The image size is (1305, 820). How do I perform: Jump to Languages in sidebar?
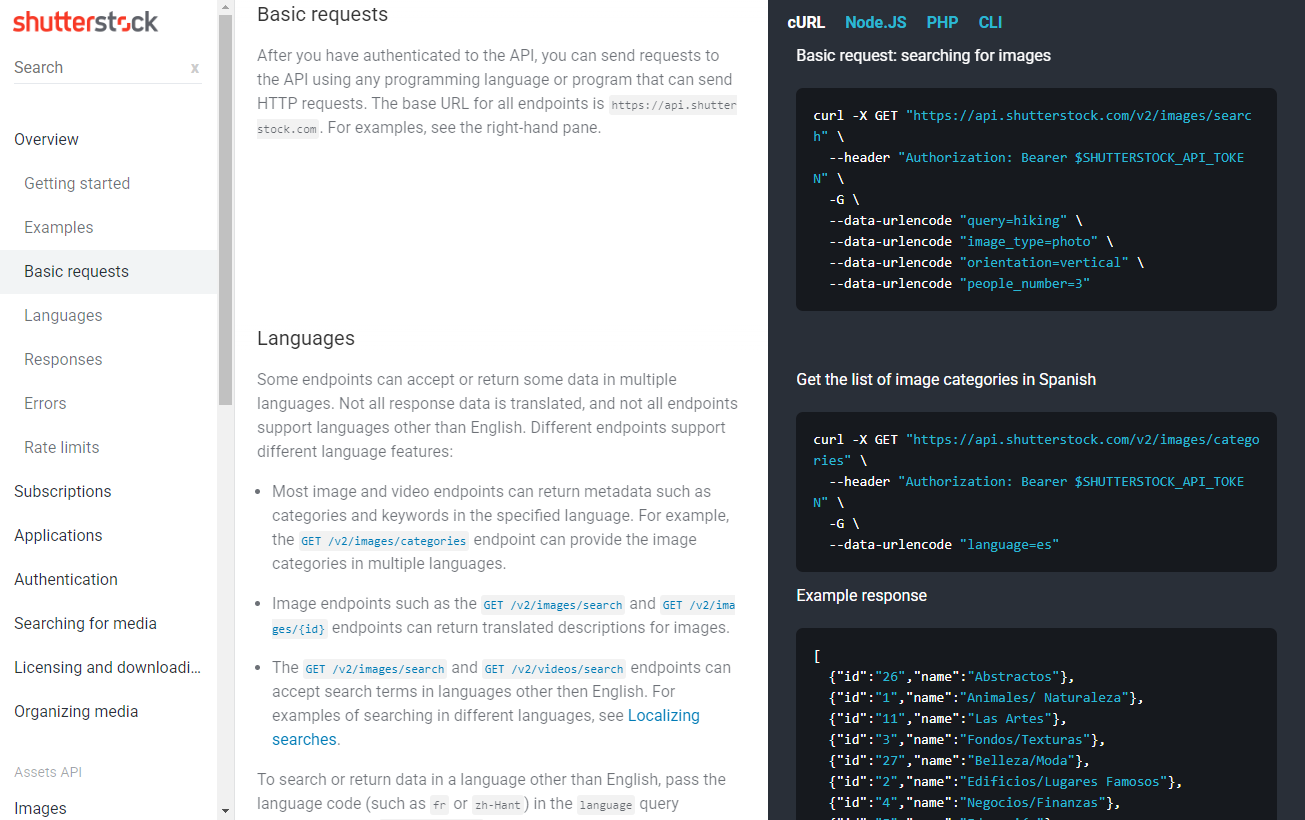[63, 315]
